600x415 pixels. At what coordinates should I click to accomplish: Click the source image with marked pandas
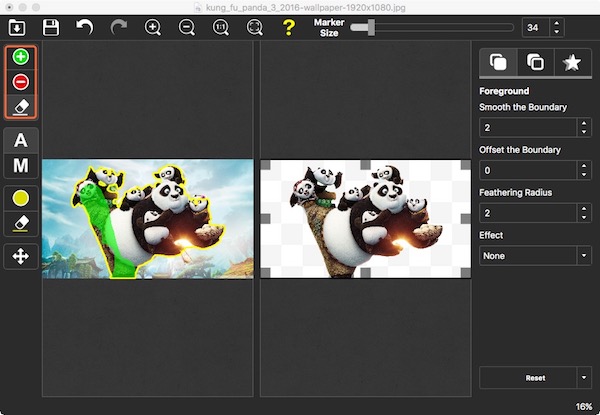click(148, 219)
